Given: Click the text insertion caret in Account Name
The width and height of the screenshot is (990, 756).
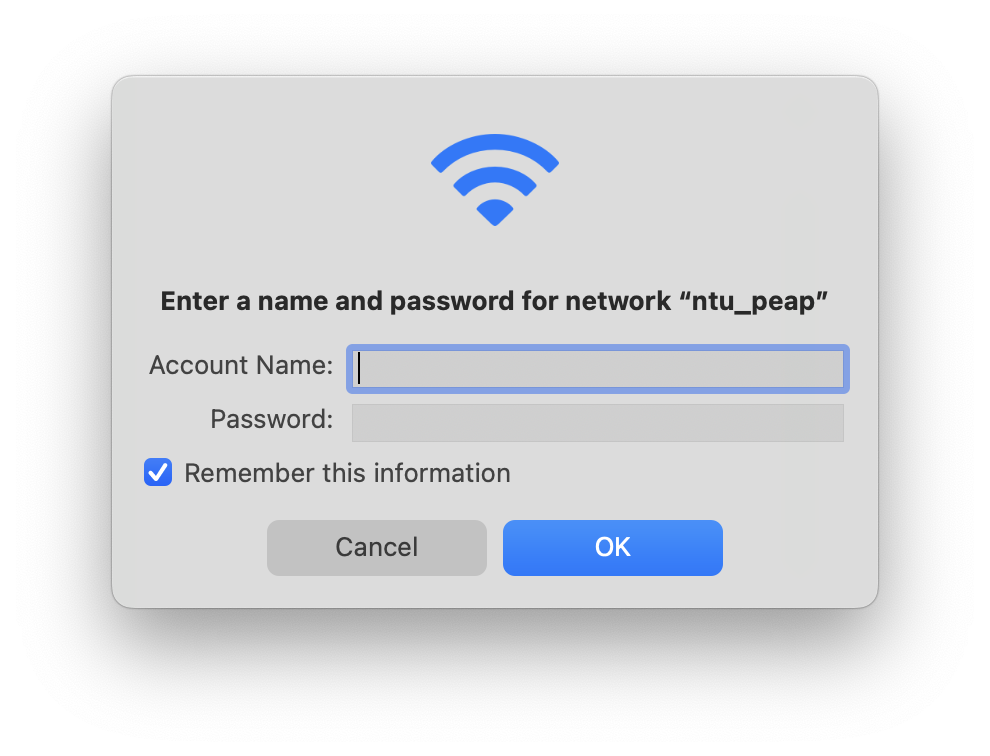Looking at the screenshot, I should [x=359, y=369].
